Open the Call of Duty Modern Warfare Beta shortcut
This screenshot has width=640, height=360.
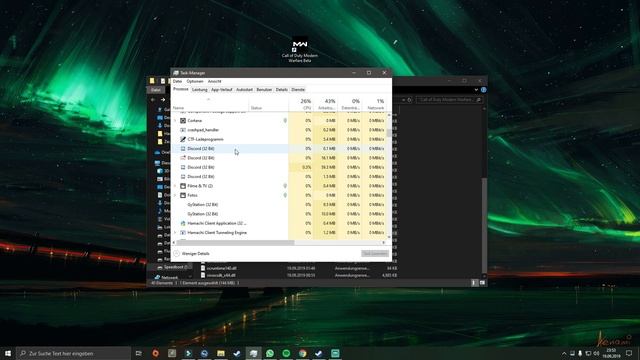tap(300, 50)
